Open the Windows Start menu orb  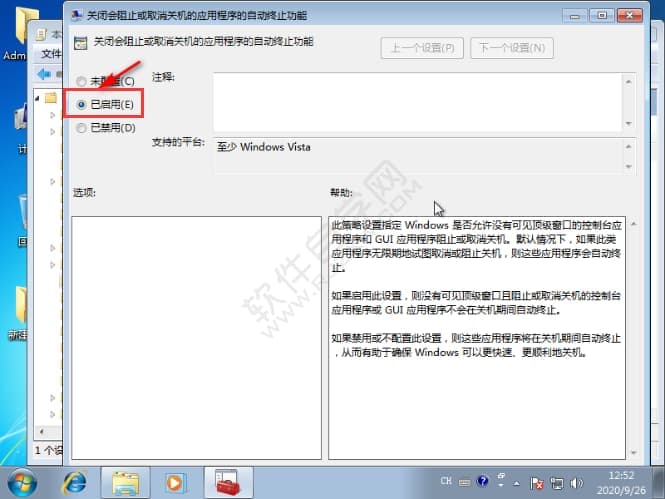click(x=22, y=483)
